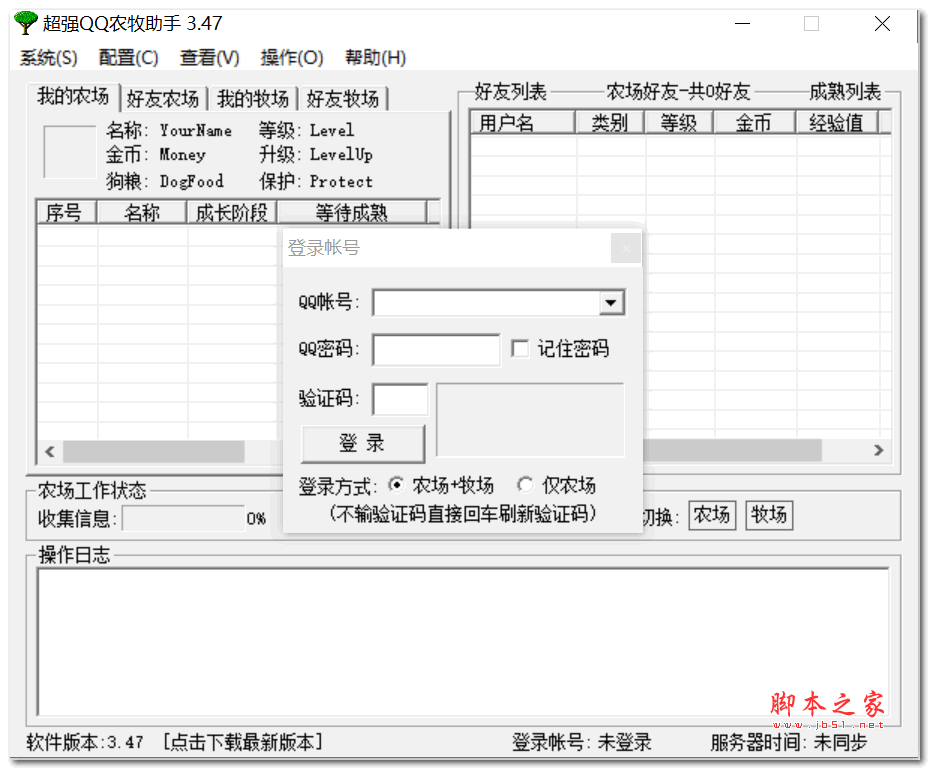The width and height of the screenshot is (931, 771).
Task: Switch to the 好友牧场 tab
Action: (344, 97)
